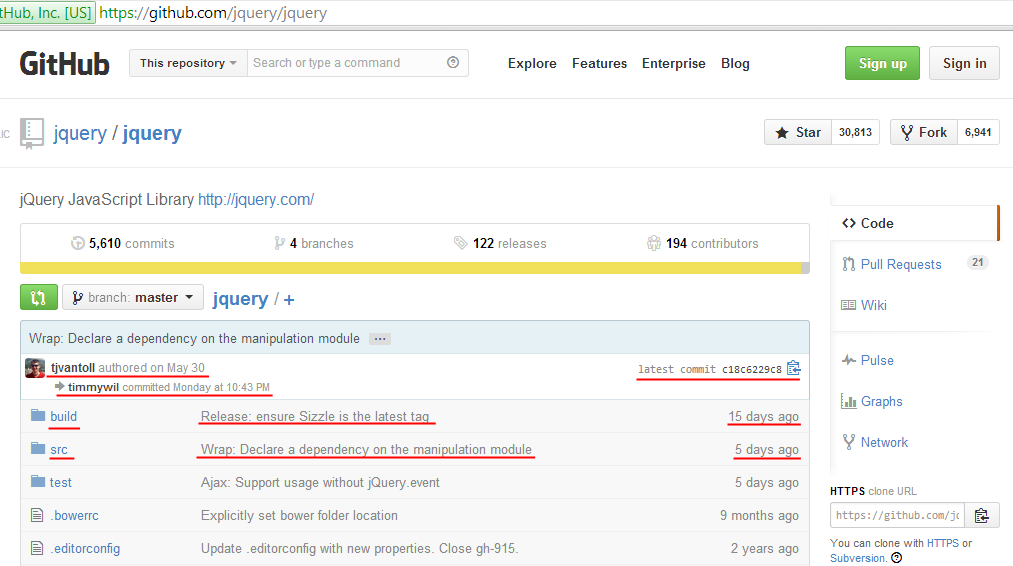The width and height of the screenshot is (1013, 566).
Task: Click the src folder icon
Action: [x=38, y=448]
